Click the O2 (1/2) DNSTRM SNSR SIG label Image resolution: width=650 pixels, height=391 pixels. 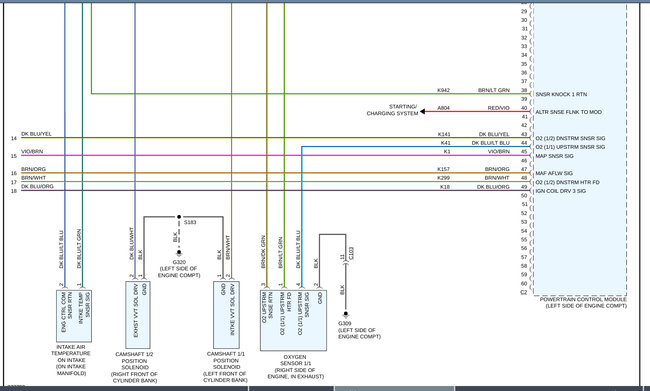click(570, 138)
